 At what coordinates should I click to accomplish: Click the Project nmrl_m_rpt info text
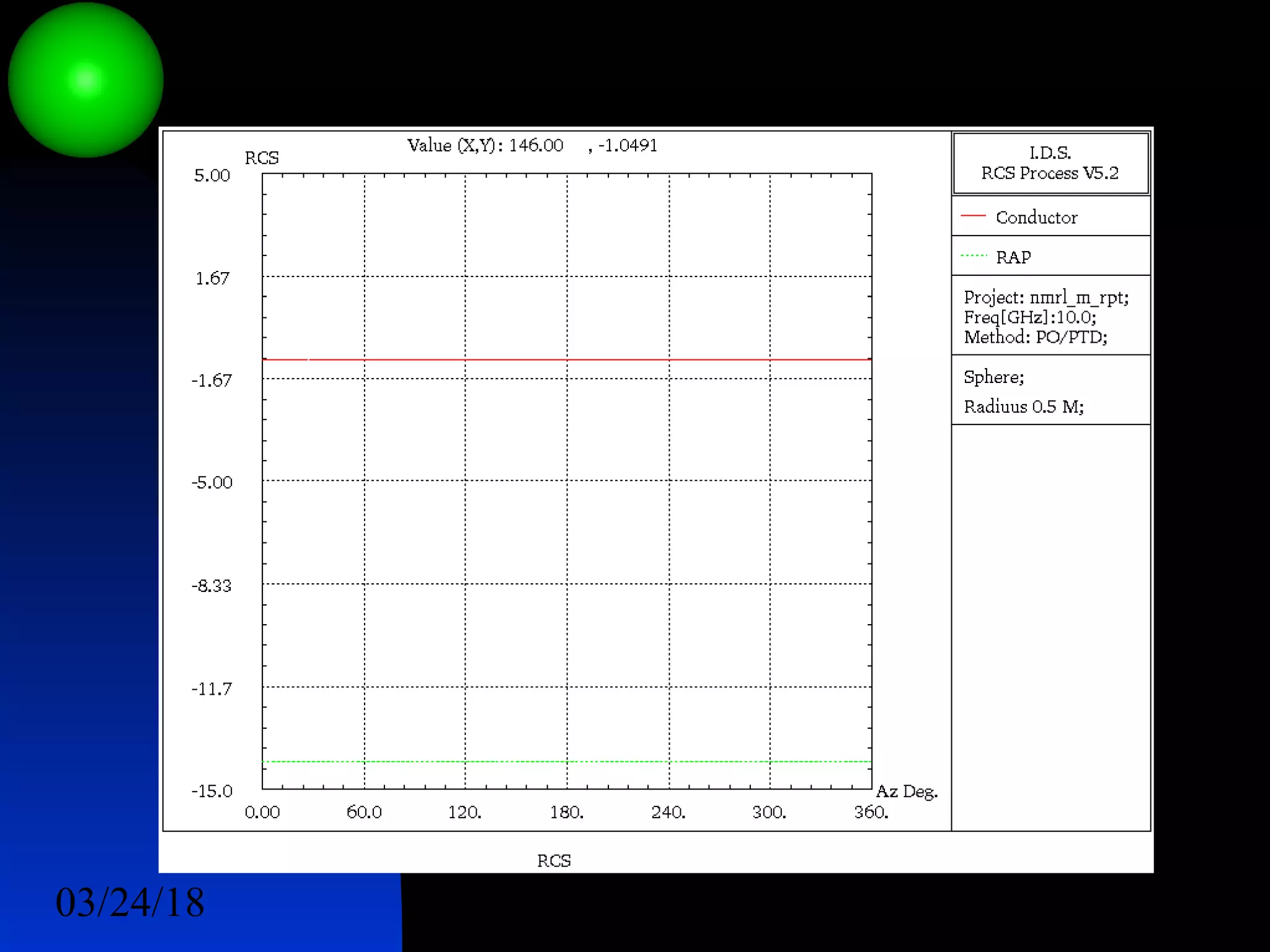pos(1046,297)
